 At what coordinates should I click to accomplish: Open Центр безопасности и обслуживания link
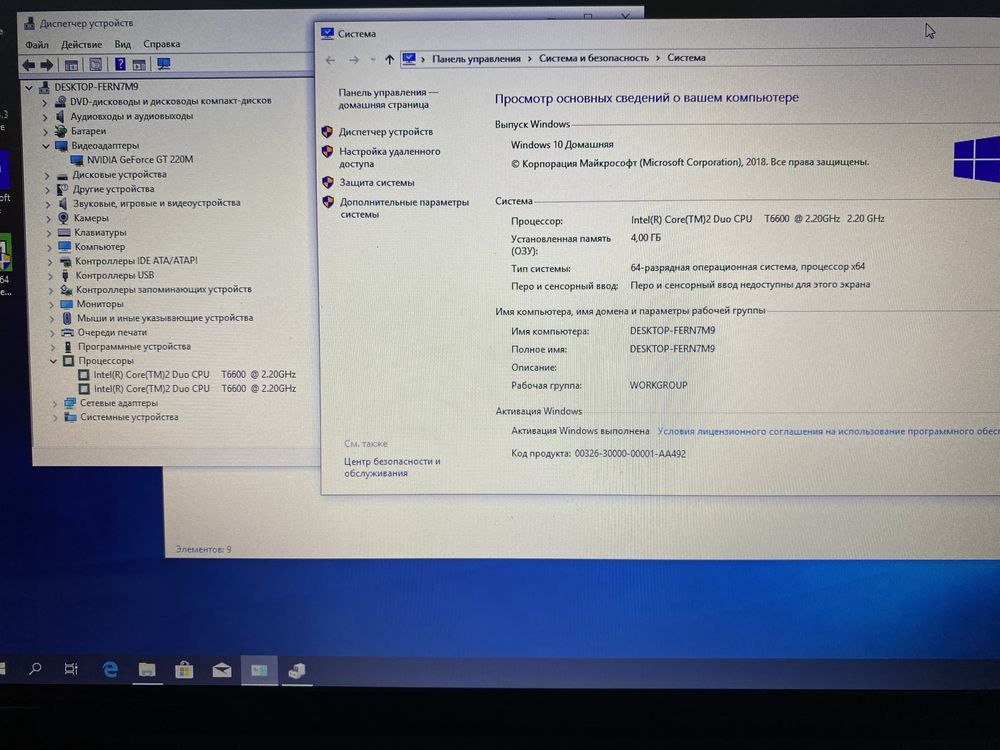(x=392, y=467)
